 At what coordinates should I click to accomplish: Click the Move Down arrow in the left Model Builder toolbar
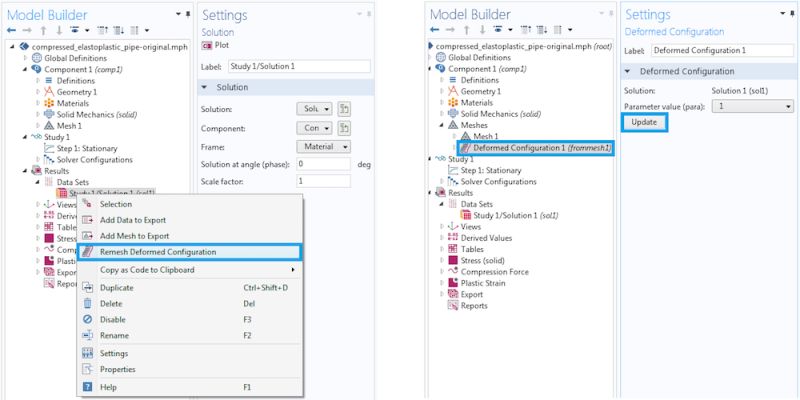tap(59, 31)
